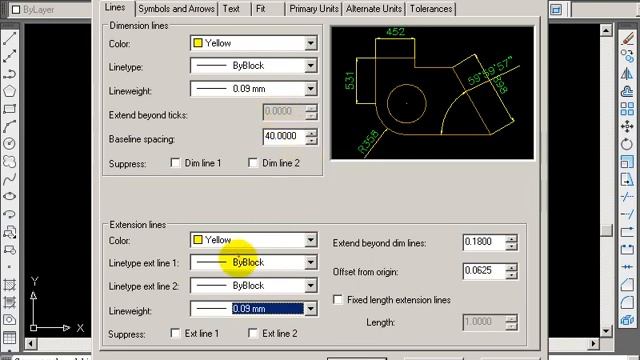Viewport: 640px width, 360px height.
Task: Toggle Suppress Ext line 1 checkbox
Action: (176, 333)
